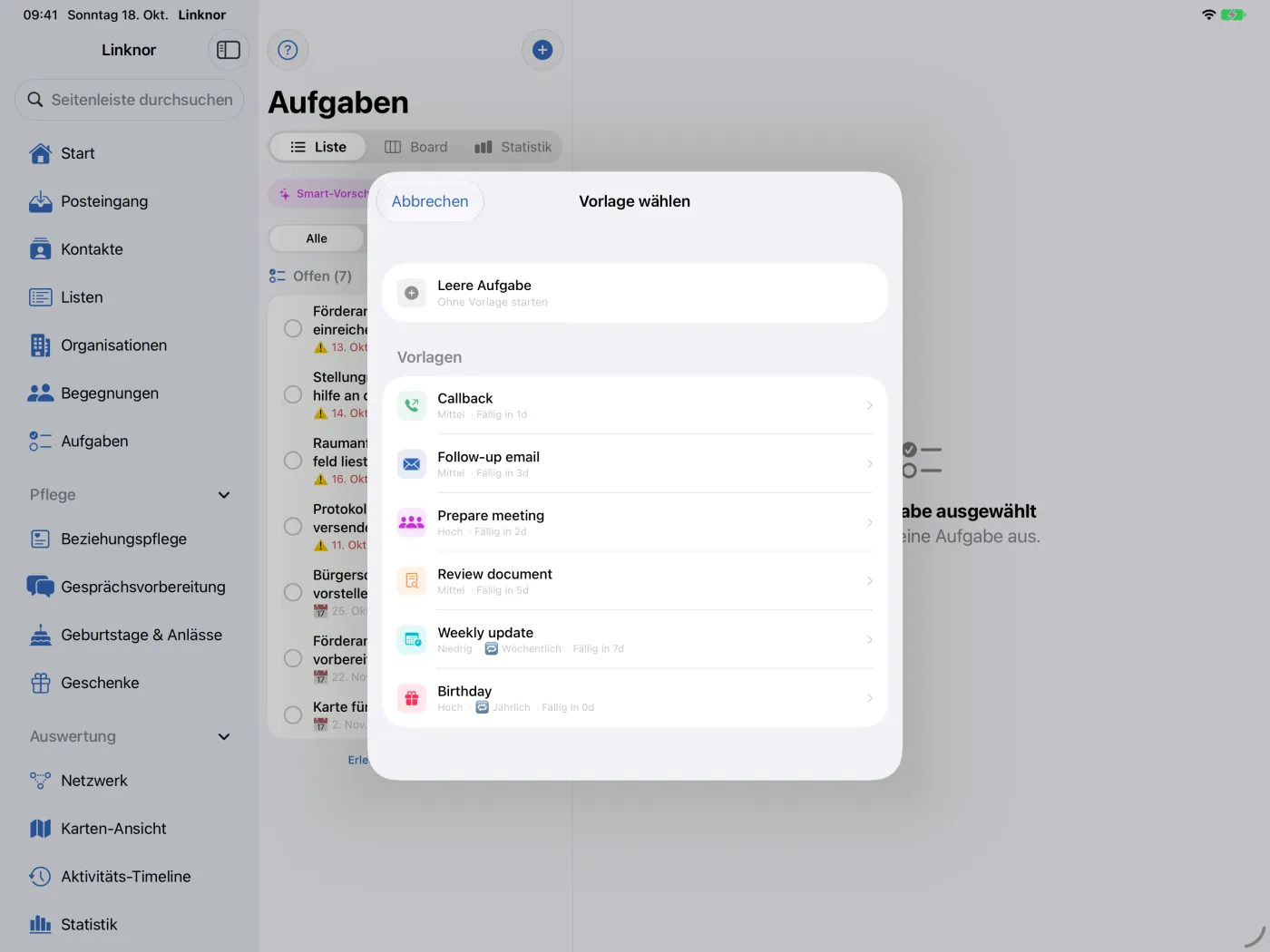Screen dimensions: 1270x952
Task: Open Organisationen building icon
Action: point(41,345)
